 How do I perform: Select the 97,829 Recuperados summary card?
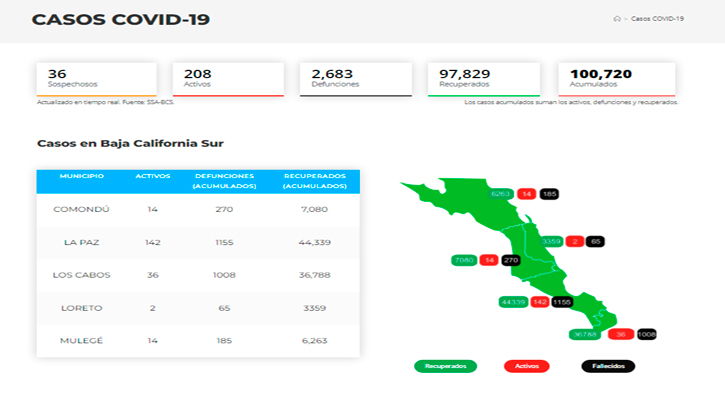click(484, 80)
